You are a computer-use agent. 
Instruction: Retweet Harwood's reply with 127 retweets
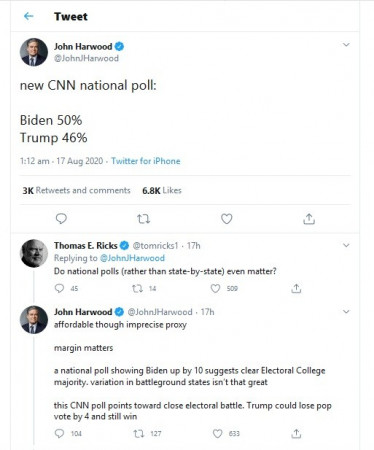(x=139, y=434)
